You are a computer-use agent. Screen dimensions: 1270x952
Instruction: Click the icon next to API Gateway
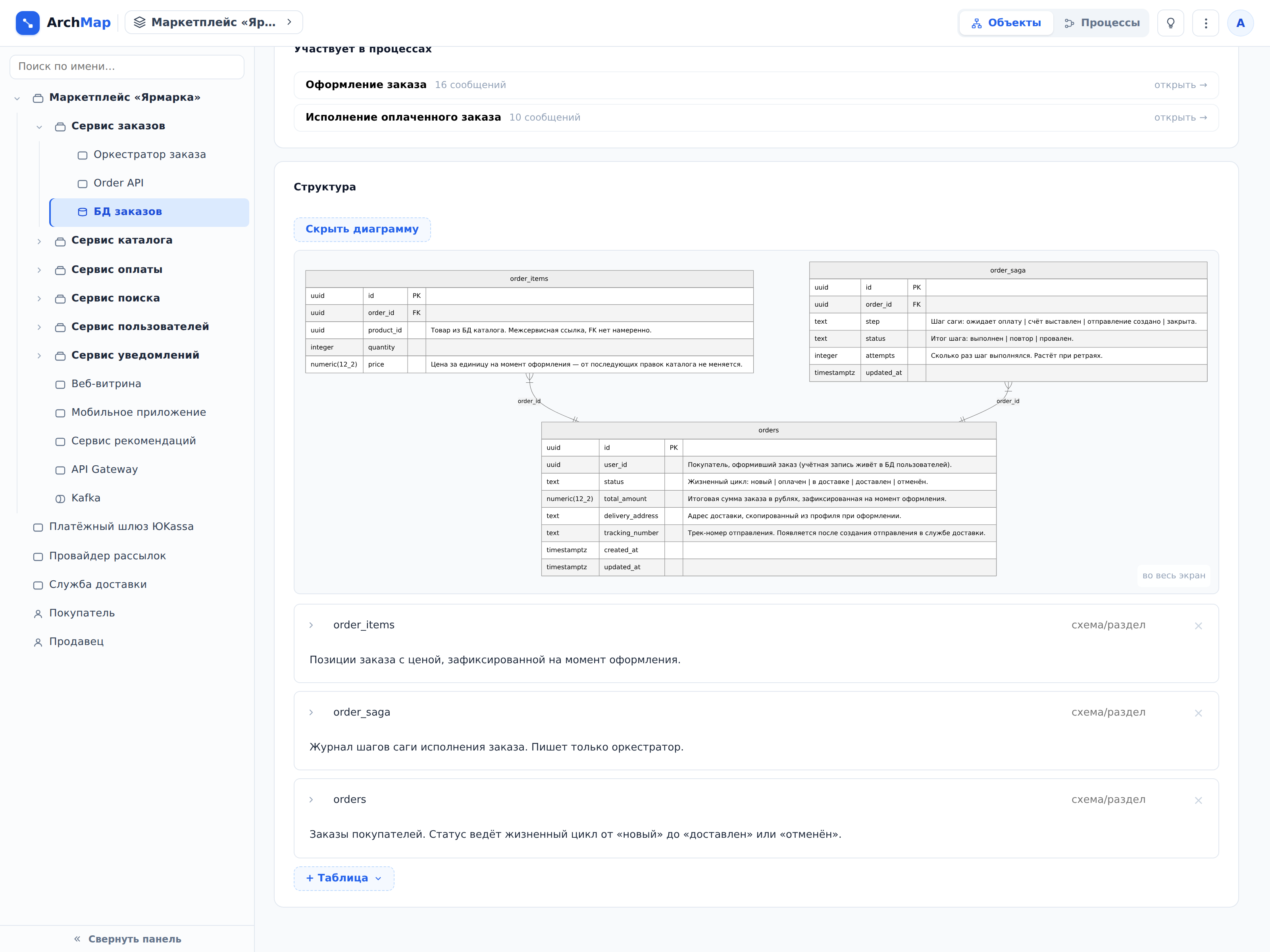pos(60,470)
